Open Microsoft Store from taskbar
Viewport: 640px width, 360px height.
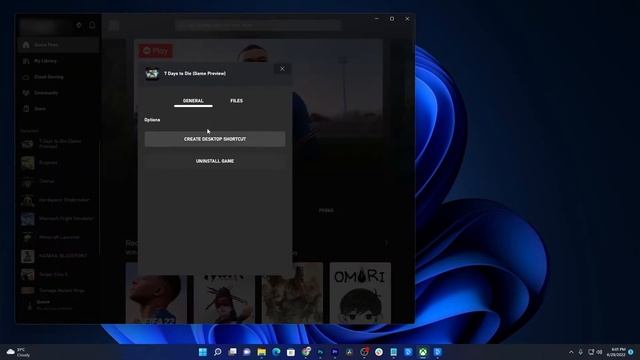291,352
